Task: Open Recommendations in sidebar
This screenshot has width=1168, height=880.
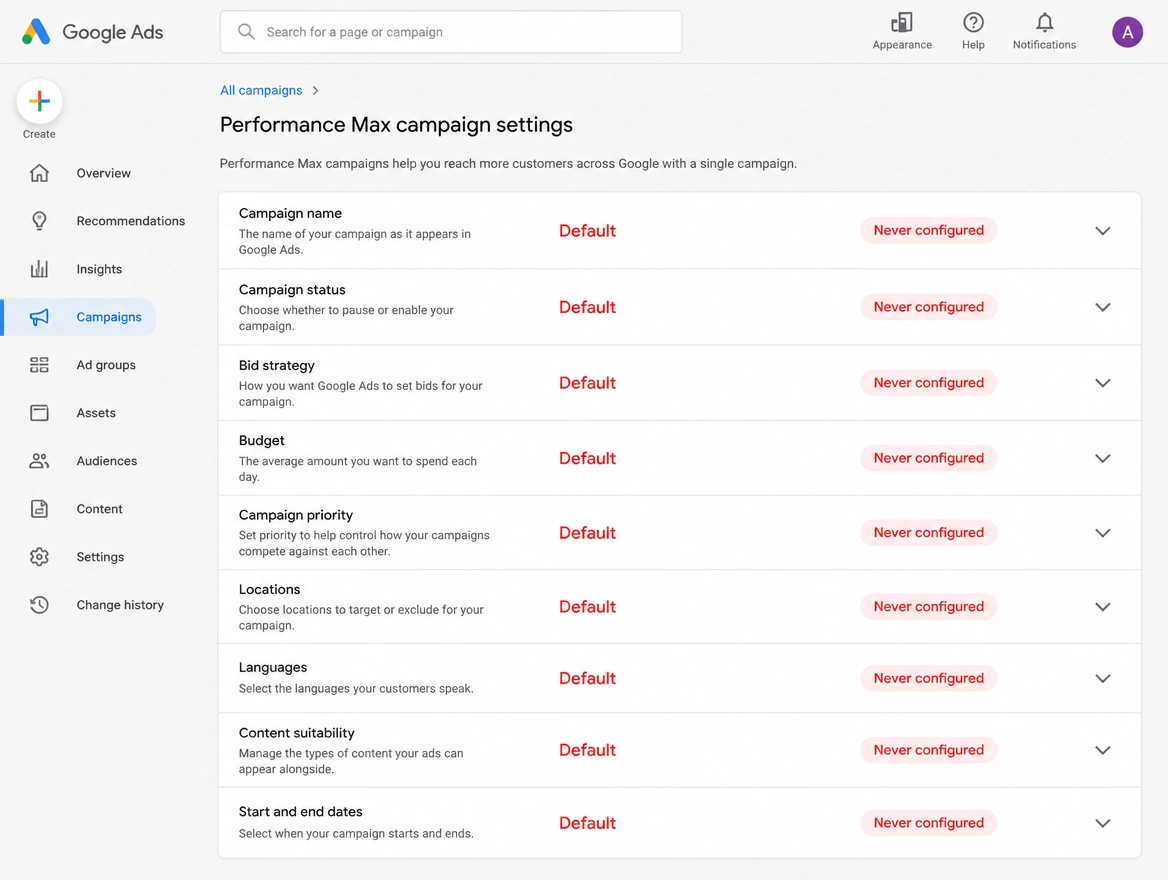Action: coord(130,221)
